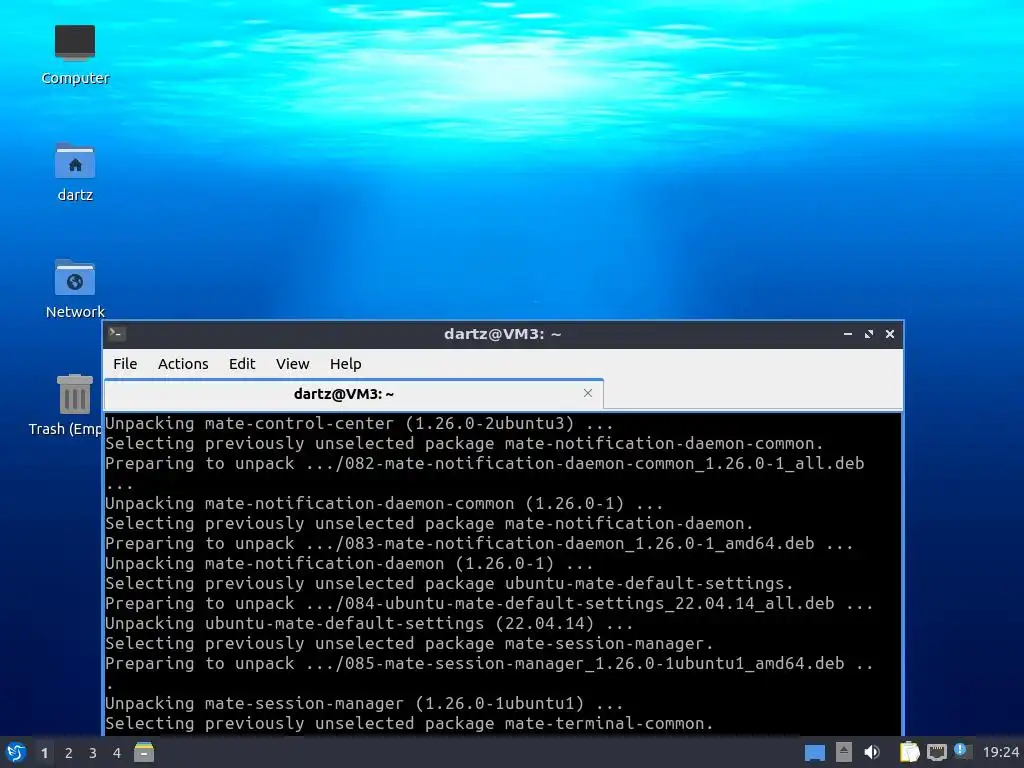The image size is (1024, 768).
Task: Close the terminal window
Action: click(889, 334)
